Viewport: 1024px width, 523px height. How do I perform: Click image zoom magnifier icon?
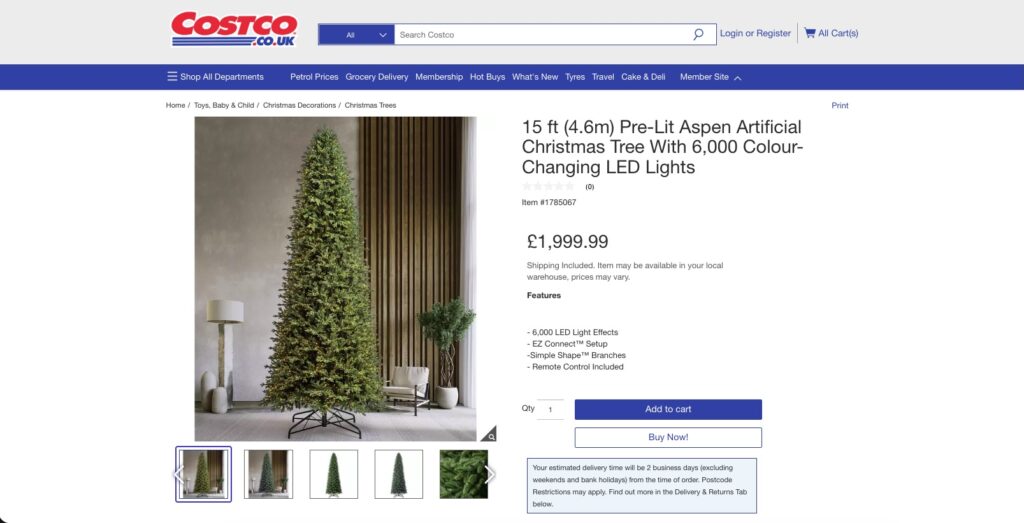[x=488, y=434]
